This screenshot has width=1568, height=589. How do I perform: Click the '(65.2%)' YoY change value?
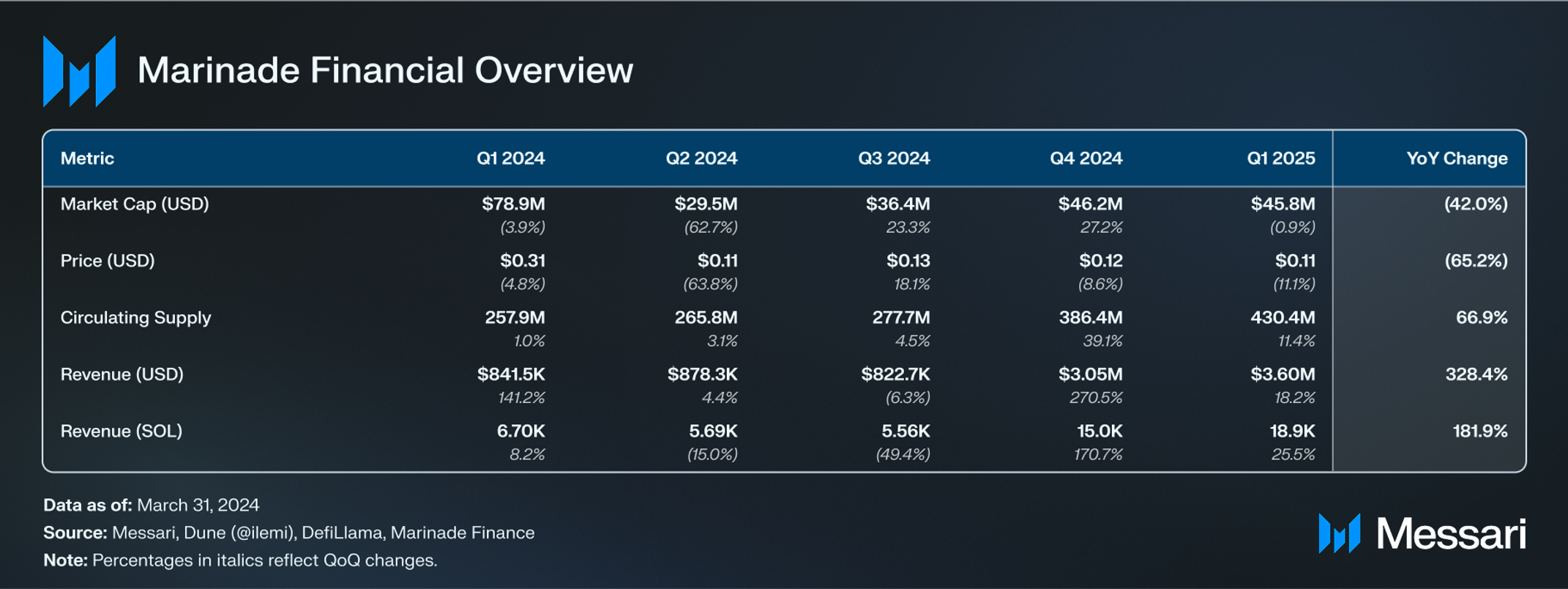[1476, 261]
